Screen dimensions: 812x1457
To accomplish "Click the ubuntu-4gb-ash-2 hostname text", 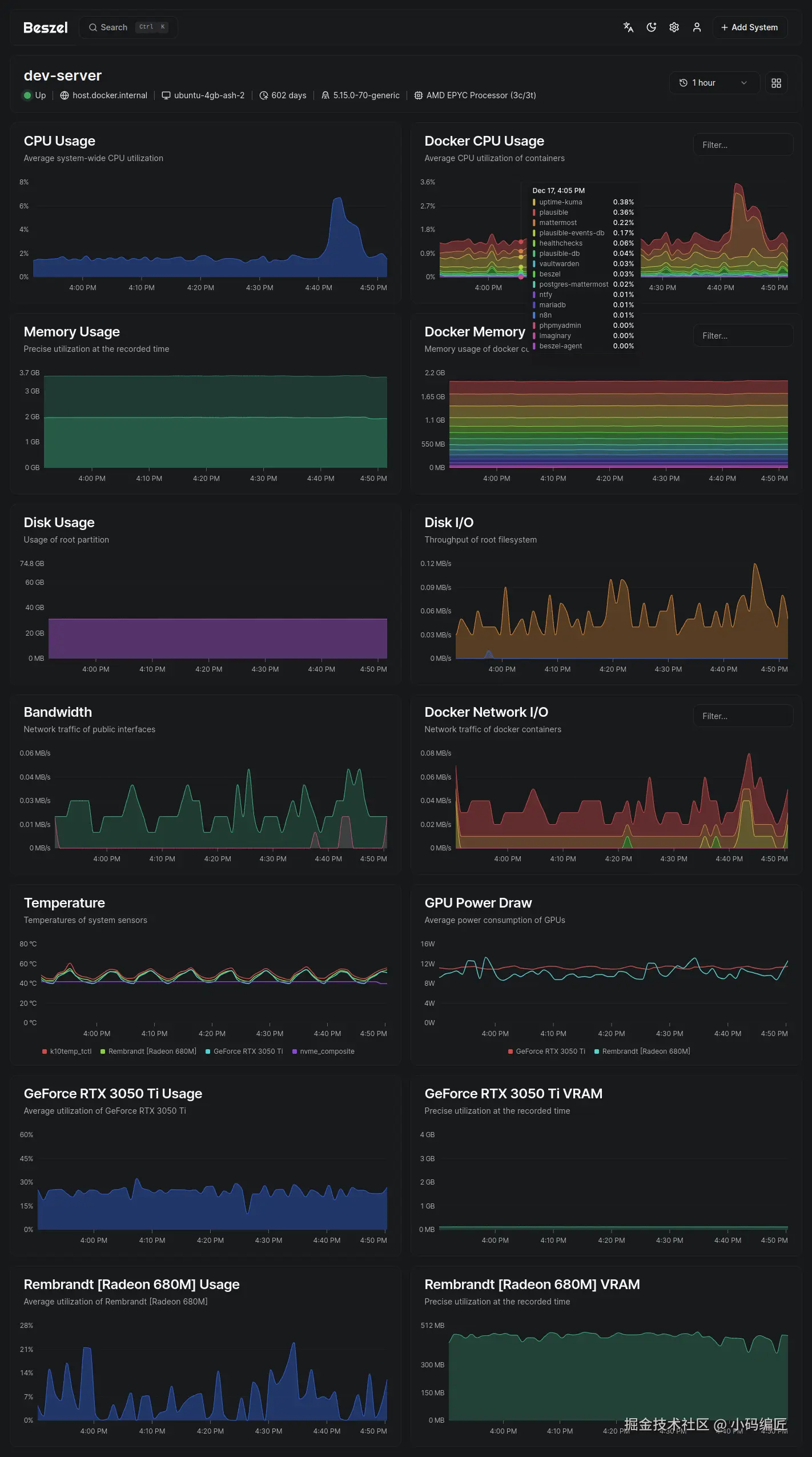I will click(209, 95).
